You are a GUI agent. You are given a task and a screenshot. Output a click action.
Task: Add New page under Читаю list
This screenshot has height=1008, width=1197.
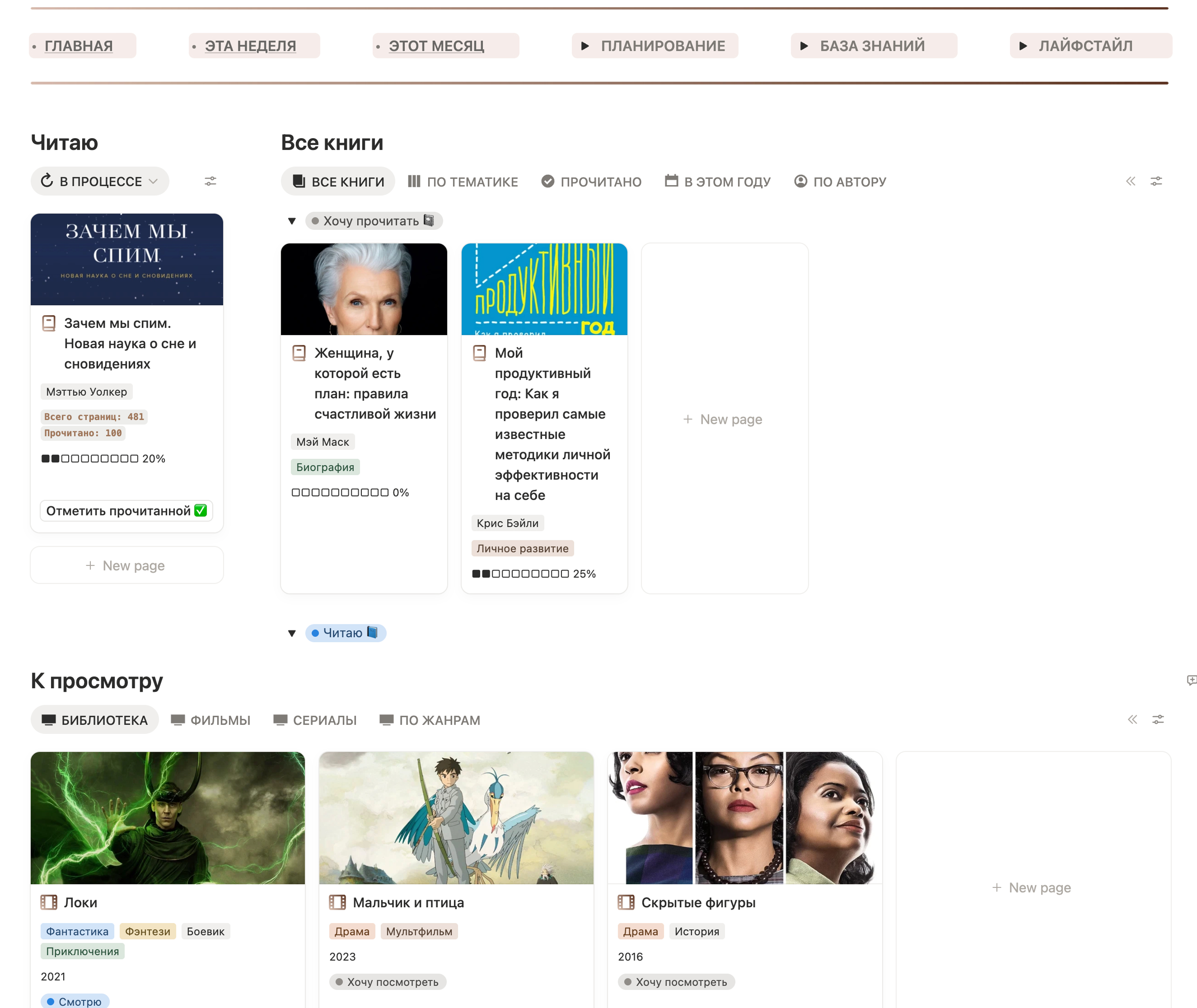(127, 565)
